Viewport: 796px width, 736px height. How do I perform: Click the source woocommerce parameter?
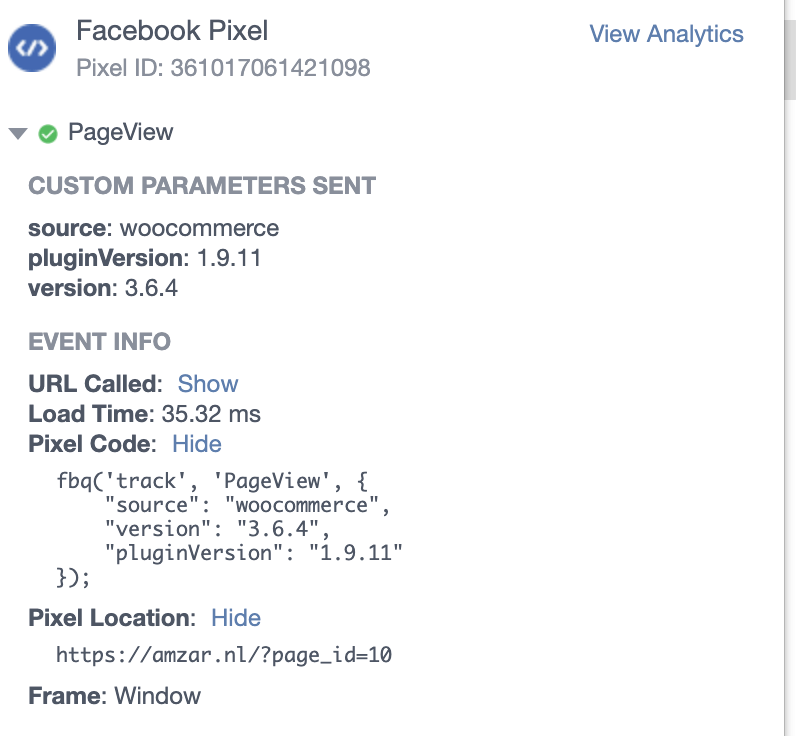[x=153, y=228]
